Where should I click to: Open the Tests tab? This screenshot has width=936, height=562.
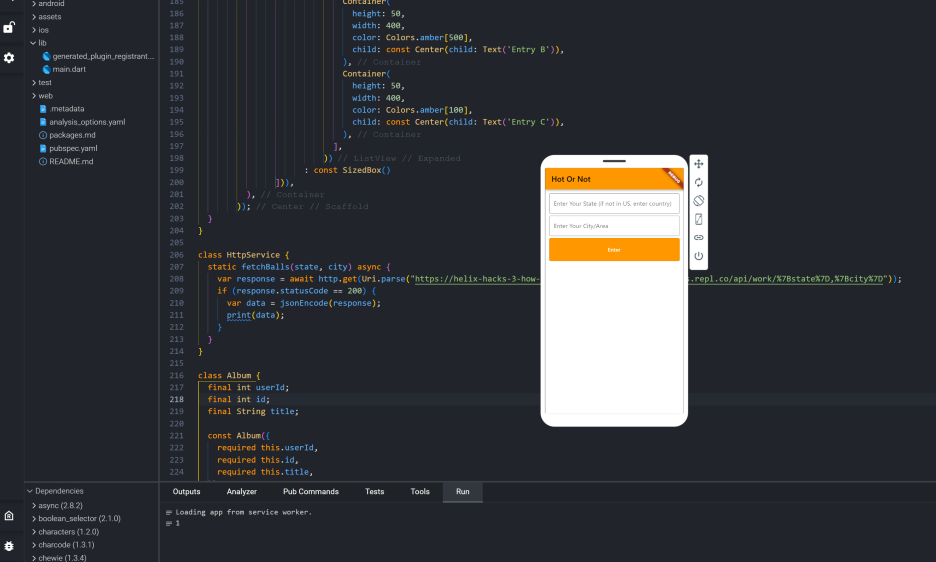374,492
